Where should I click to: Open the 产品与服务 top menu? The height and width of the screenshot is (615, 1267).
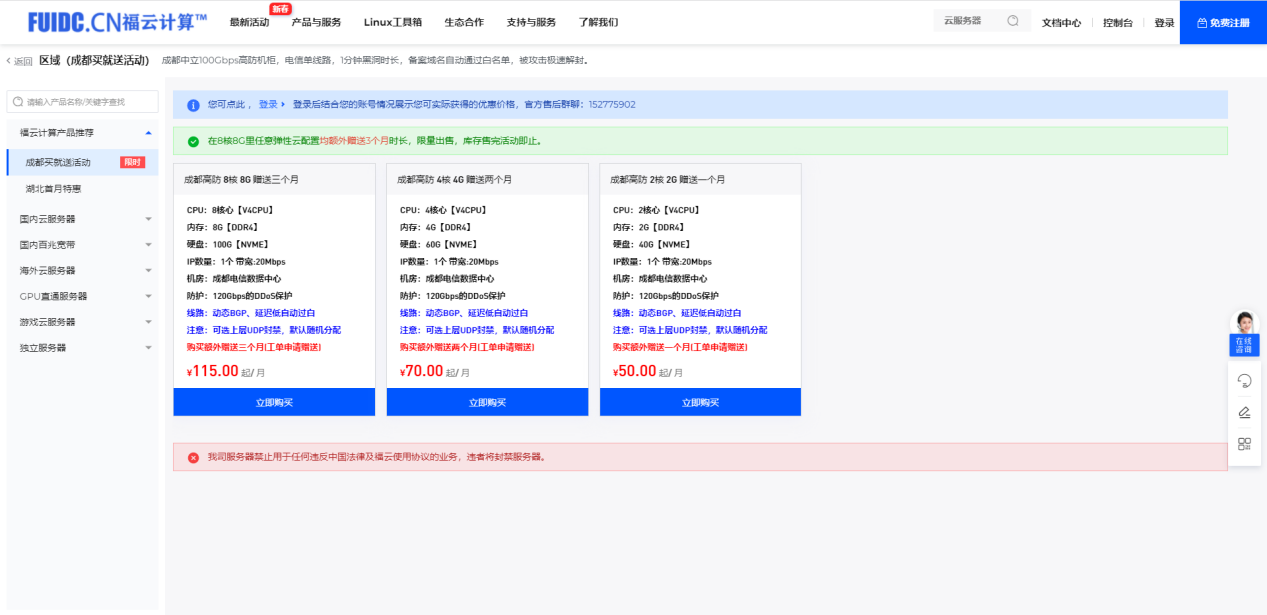(x=316, y=22)
